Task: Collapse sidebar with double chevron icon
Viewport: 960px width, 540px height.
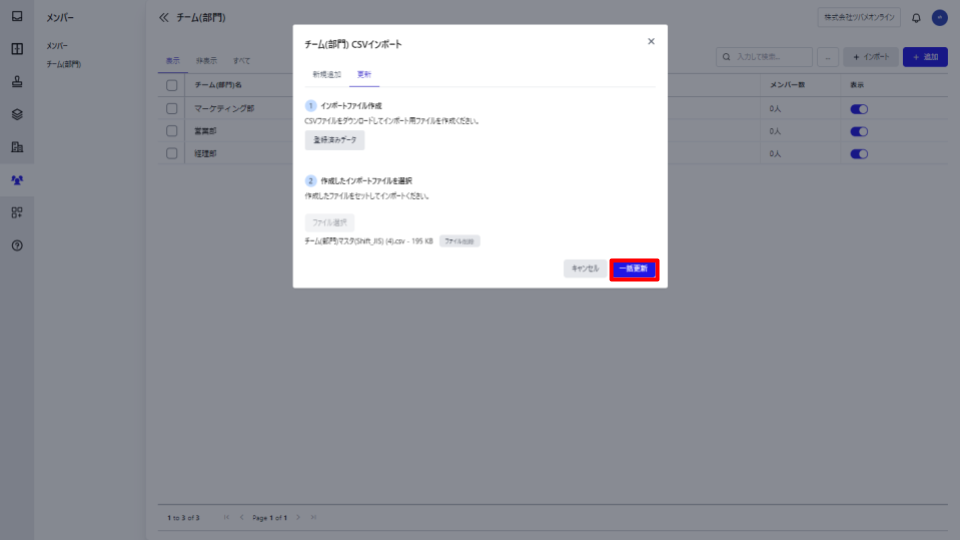Action: 163,18
